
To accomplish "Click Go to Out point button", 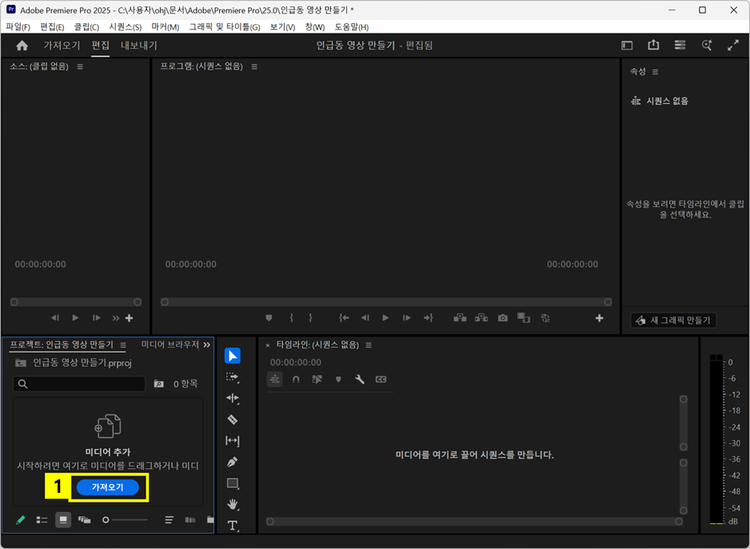I will 428,318.
